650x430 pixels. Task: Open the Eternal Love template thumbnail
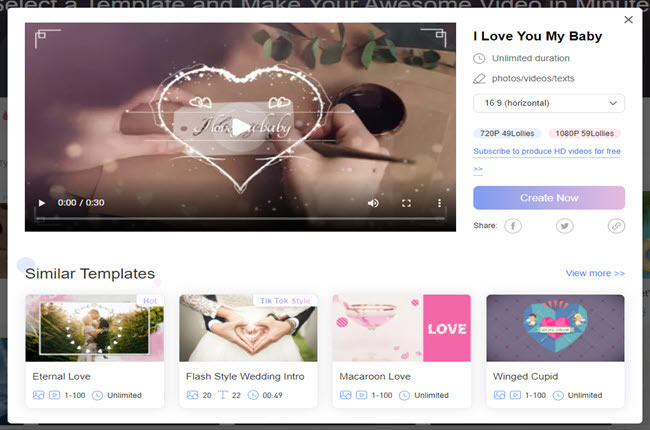(95, 328)
